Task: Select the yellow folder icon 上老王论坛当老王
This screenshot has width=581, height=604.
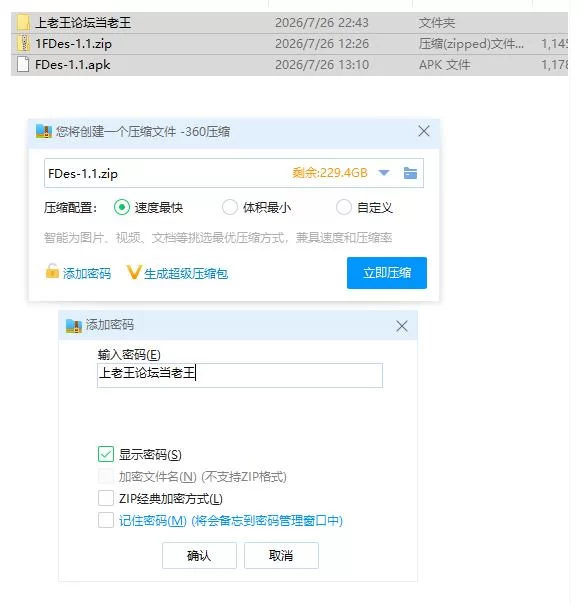Action: click(x=23, y=22)
